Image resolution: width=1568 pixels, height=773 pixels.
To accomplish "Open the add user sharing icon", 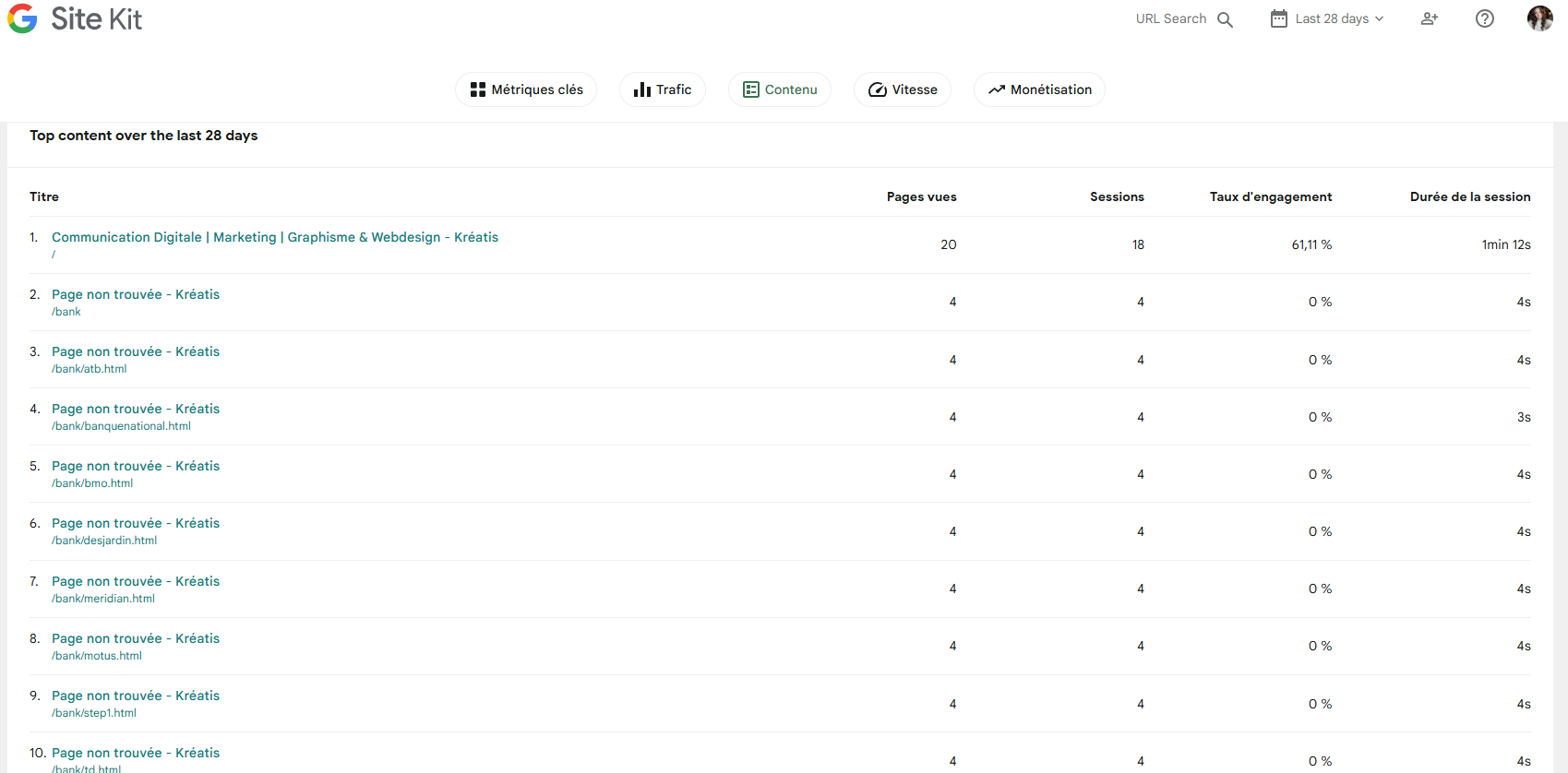I will click(x=1429, y=18).
